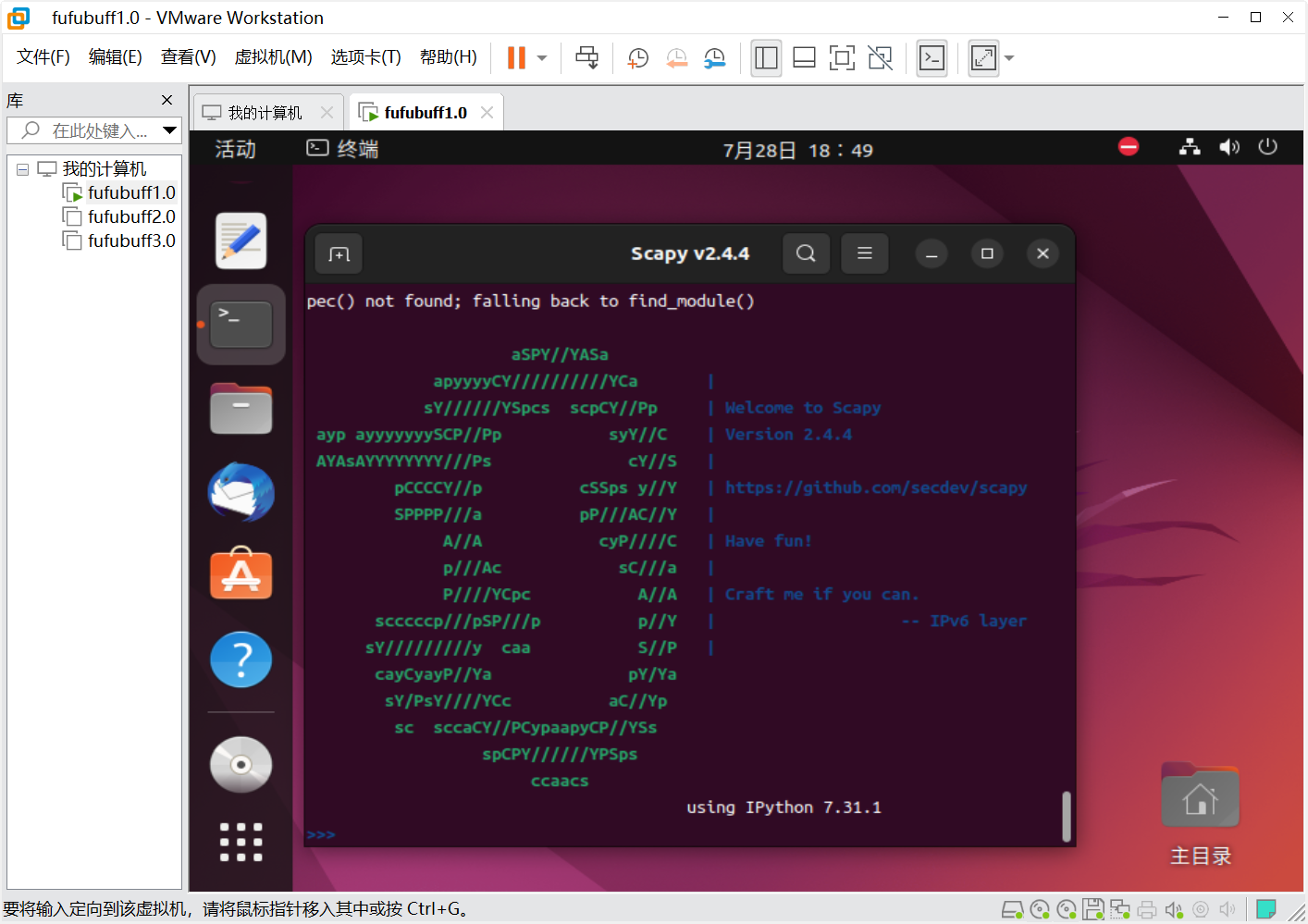Open the message log status bar icon
Screen dimensions: 1308x924
point(1266,909)
